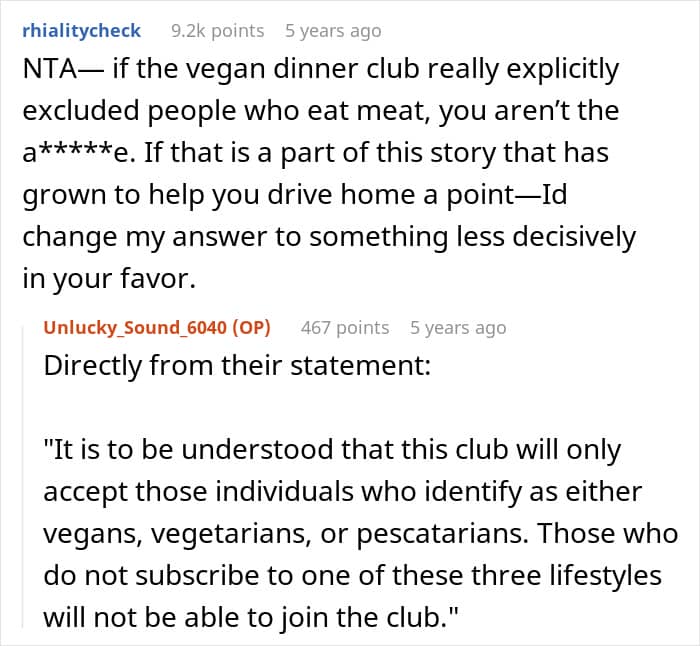Viewport: 700px width, 646px height.
Task: Click the 467 points score
Action: coord(345,327)
